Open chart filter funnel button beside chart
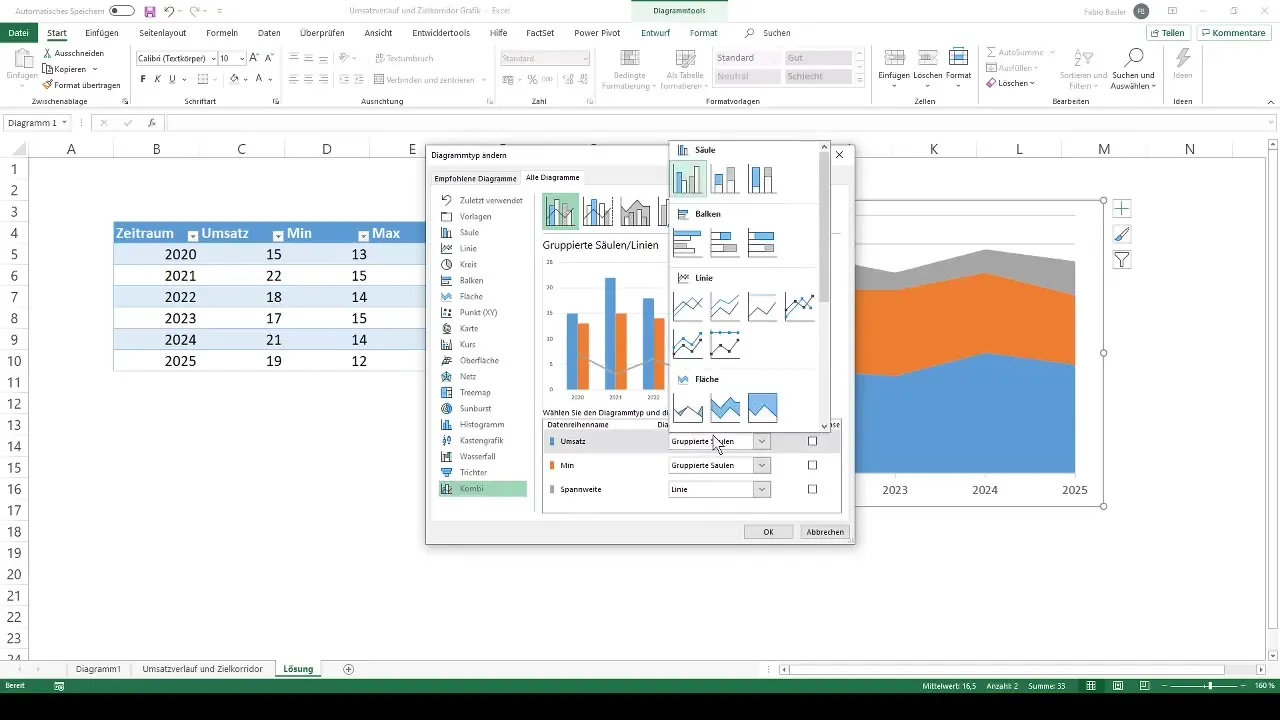Image resolution: width=1280 pixels, height=720 pixels. tap(1122, 260)
